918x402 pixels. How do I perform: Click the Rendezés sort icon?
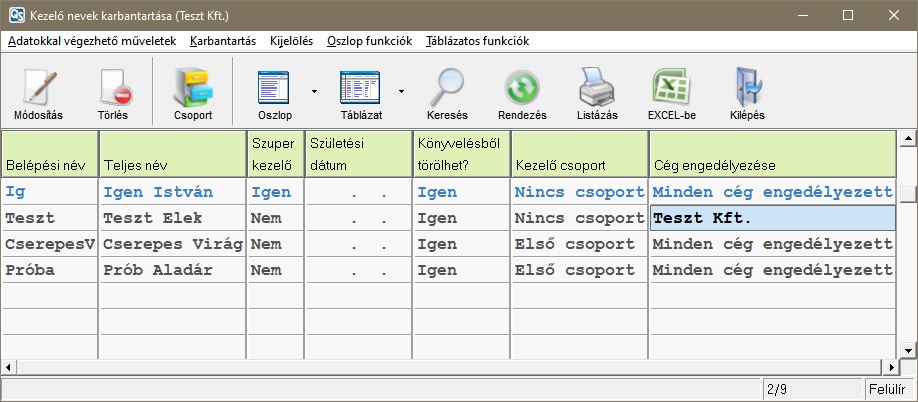point(522,88)
